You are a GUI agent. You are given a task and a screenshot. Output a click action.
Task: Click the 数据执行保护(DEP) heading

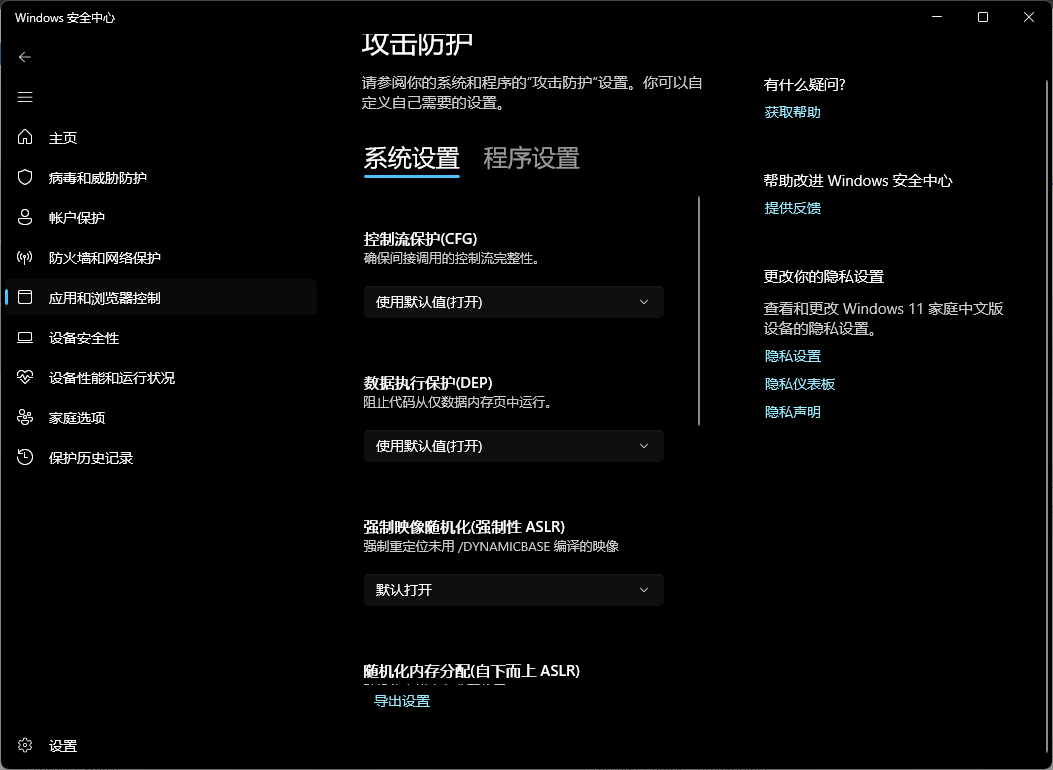click(428, 383)
